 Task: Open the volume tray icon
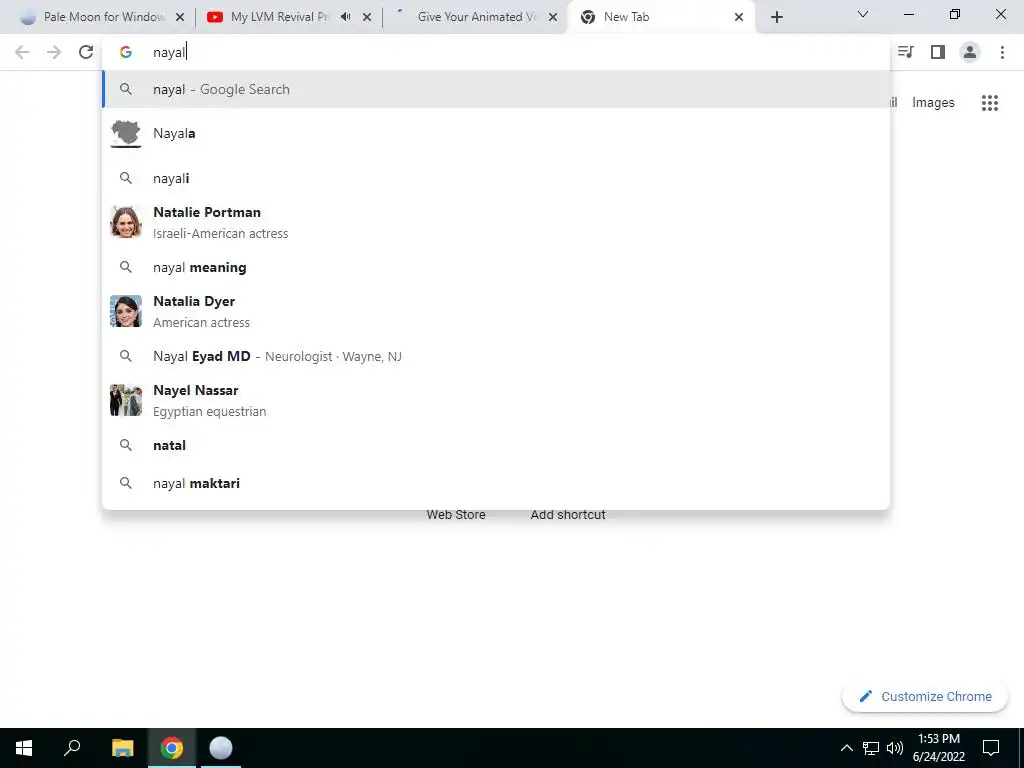895,748
